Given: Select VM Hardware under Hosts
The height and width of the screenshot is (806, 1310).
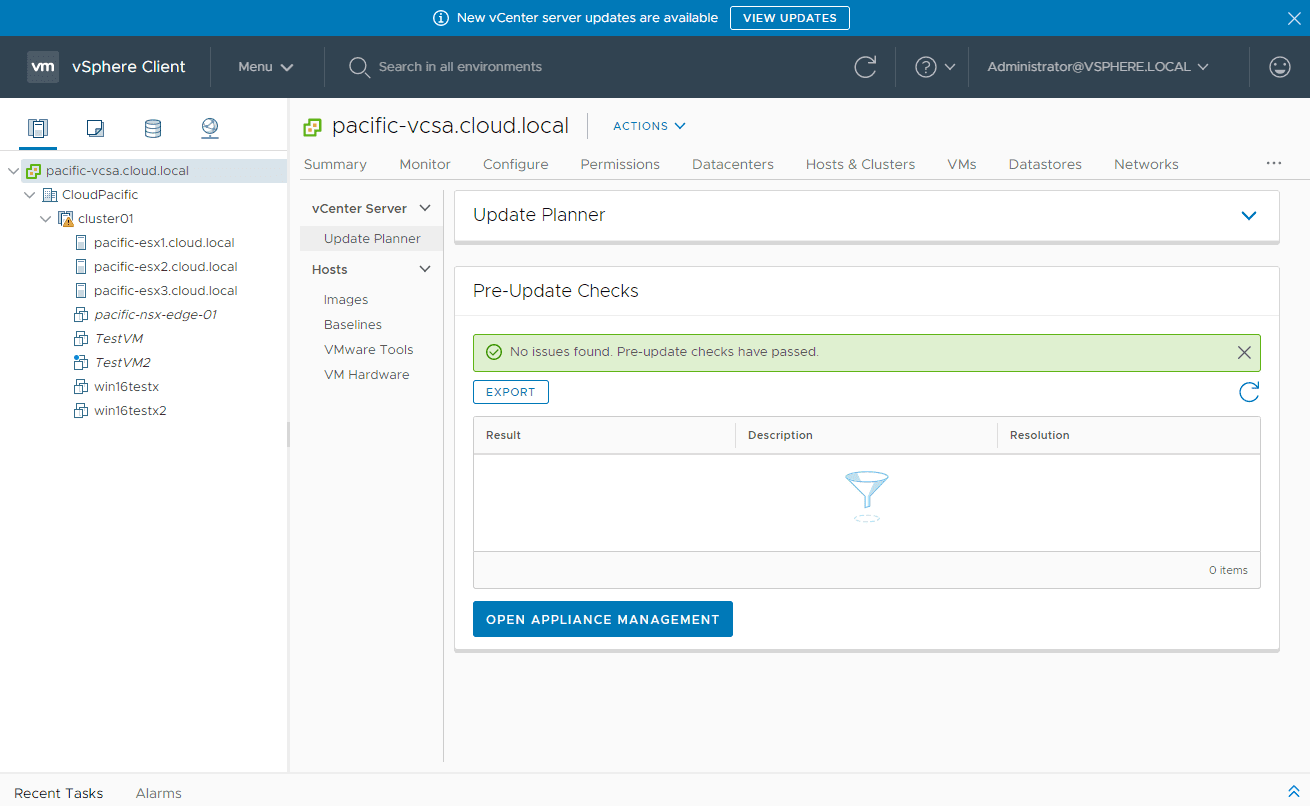Looking at the screenshot, I should (366, 375).
